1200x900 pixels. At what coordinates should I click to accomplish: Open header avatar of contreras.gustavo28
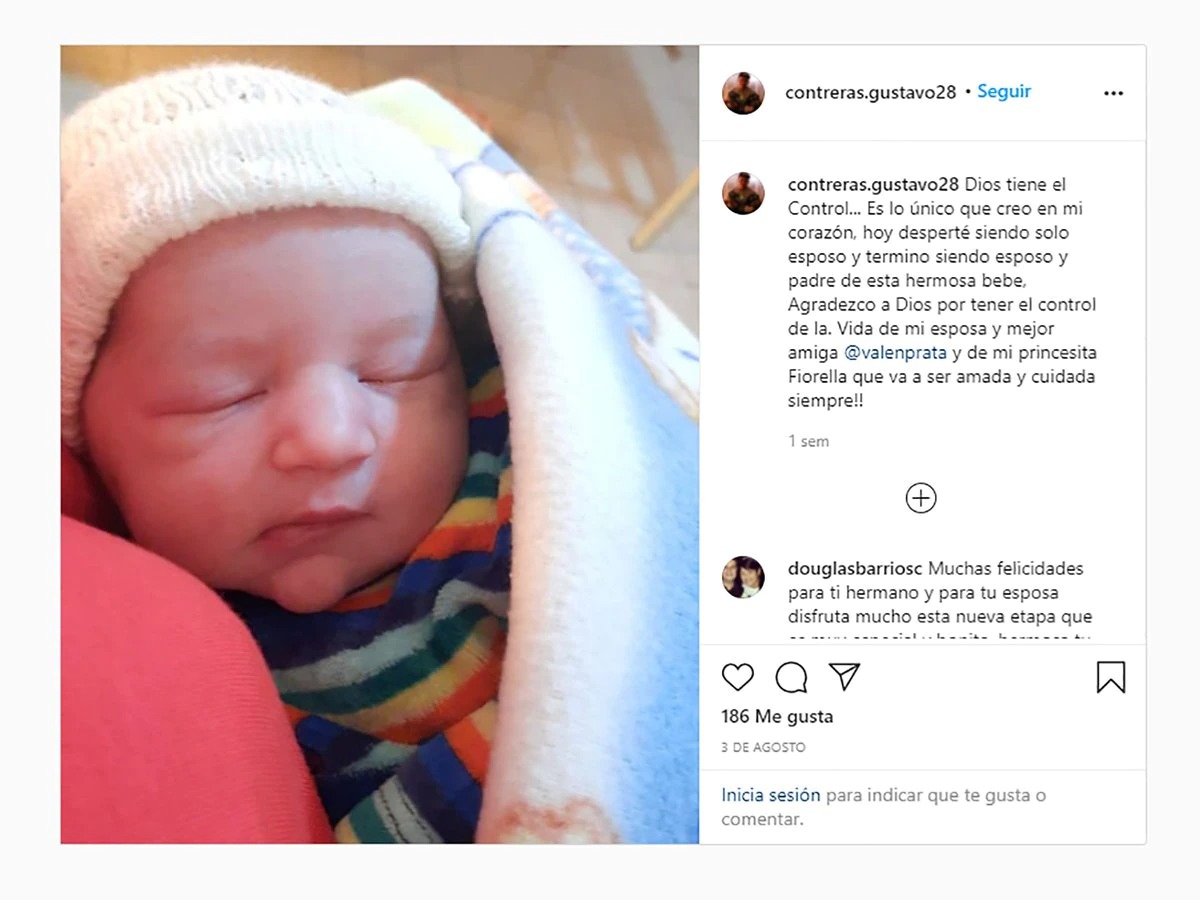coord(743,93)
